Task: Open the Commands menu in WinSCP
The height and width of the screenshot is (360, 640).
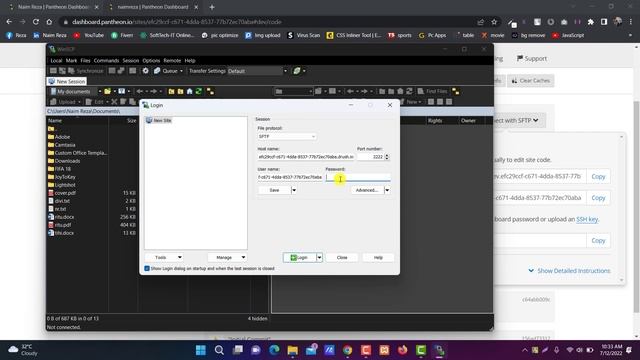Action: pyautogui.click(x=106, y=60)
